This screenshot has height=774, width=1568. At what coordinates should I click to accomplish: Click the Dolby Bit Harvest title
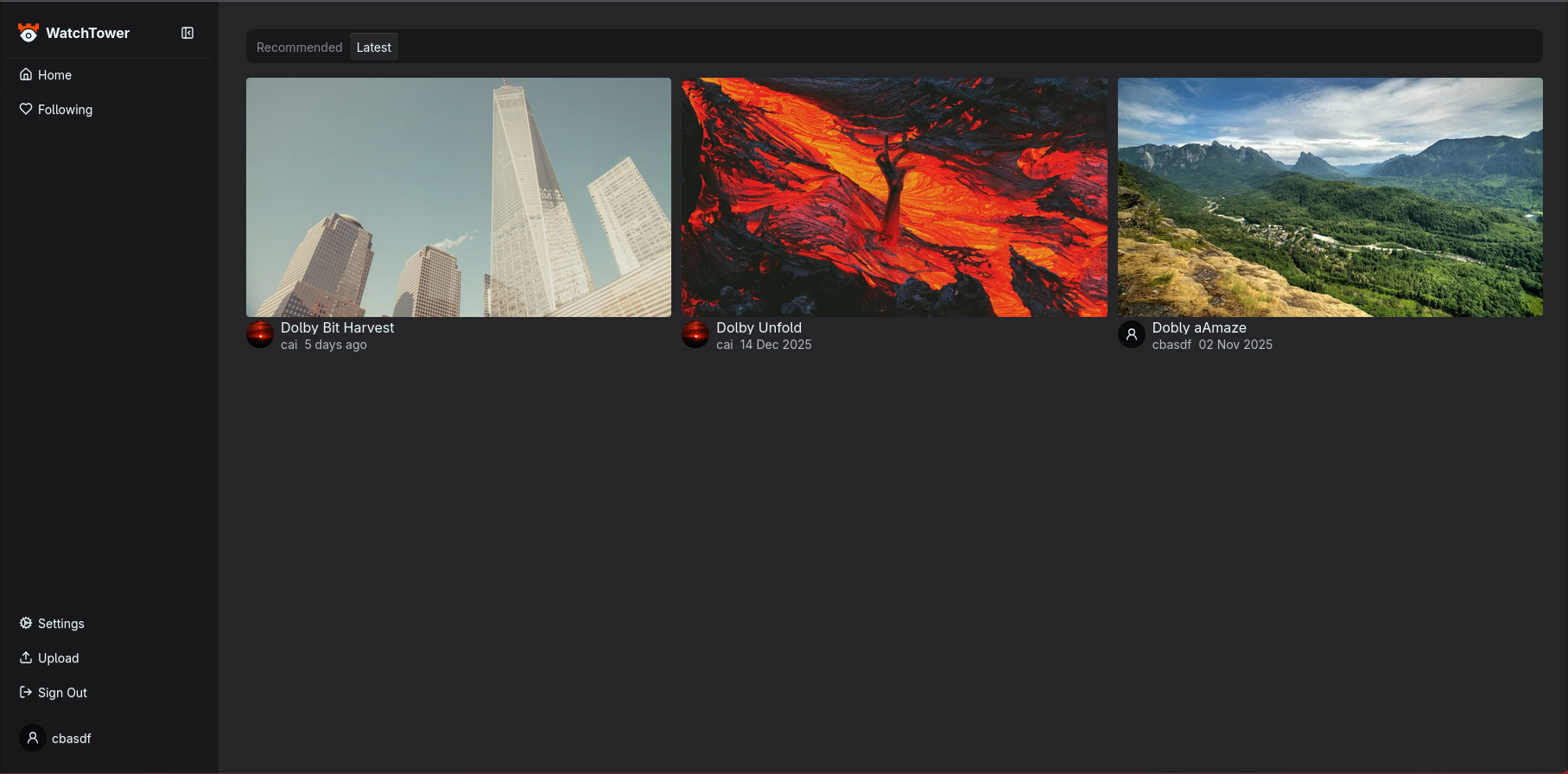pos(337,327)
